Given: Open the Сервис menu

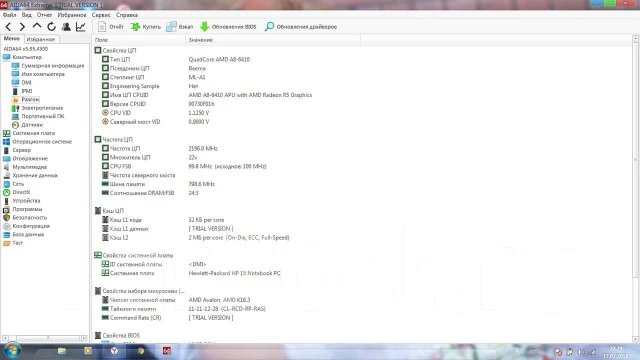Looking at the screenshot, I should [x=101, y=15].
